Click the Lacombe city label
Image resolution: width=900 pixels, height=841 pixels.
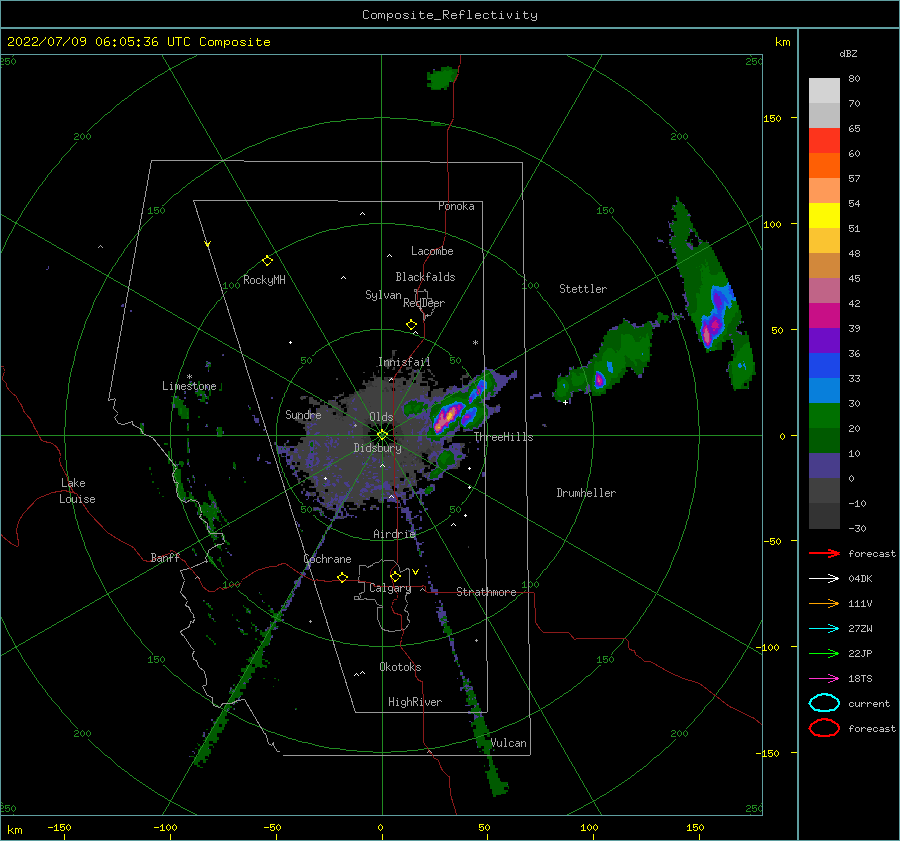[x=432, y=251]
